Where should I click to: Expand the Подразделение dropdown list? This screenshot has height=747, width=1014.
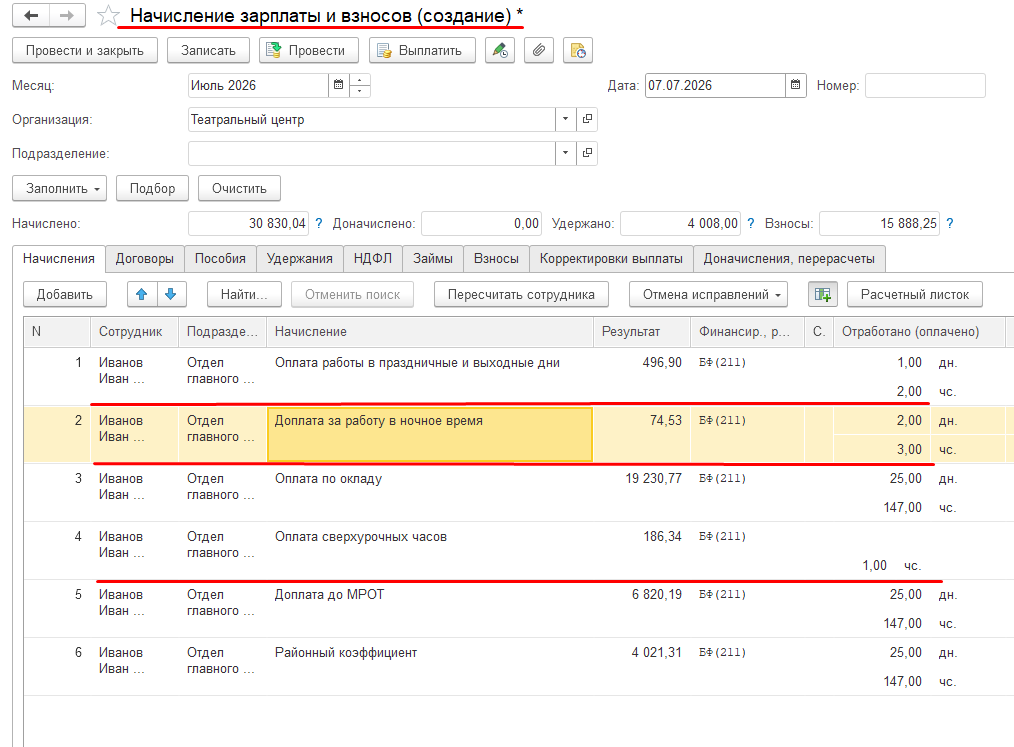[565, 153]
